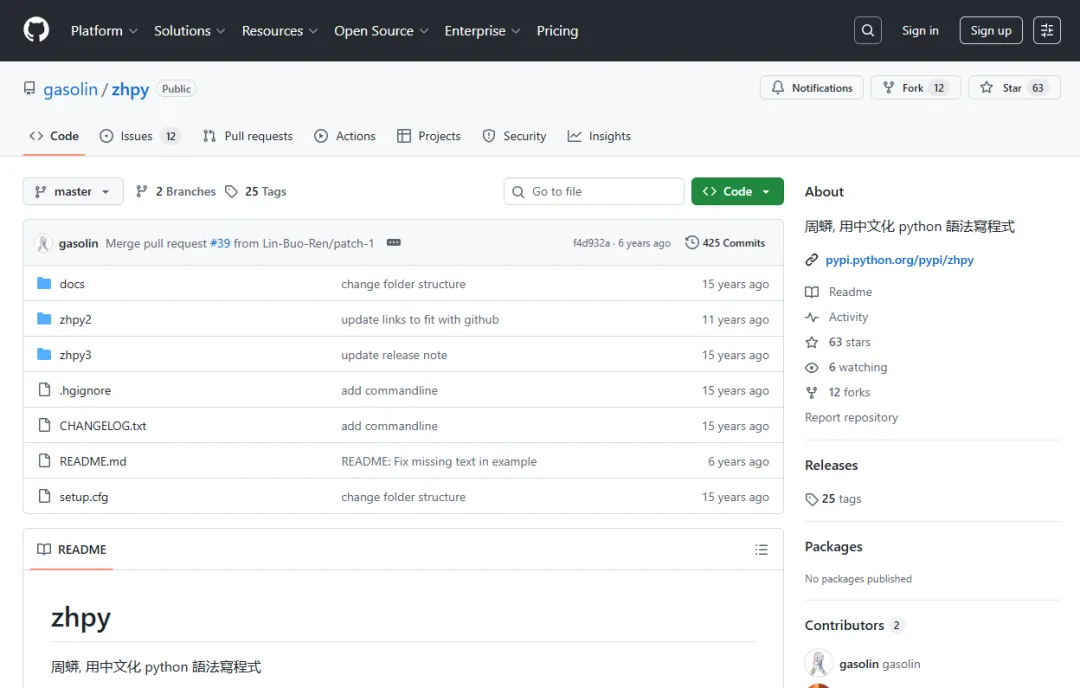Click the commit history clock icon
The image size is (1080, 688).
[x=692, y=242]
